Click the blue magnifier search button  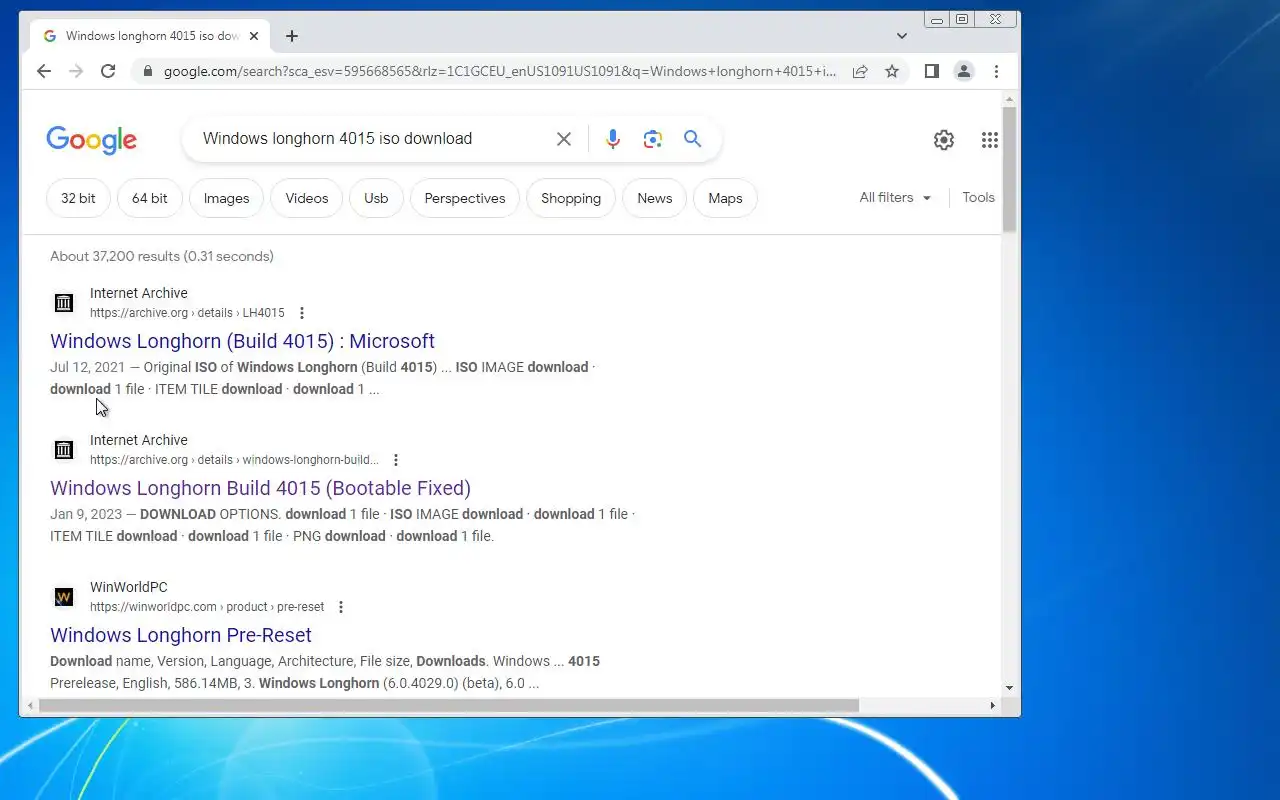pyautogui.click(x=693, y=139)
